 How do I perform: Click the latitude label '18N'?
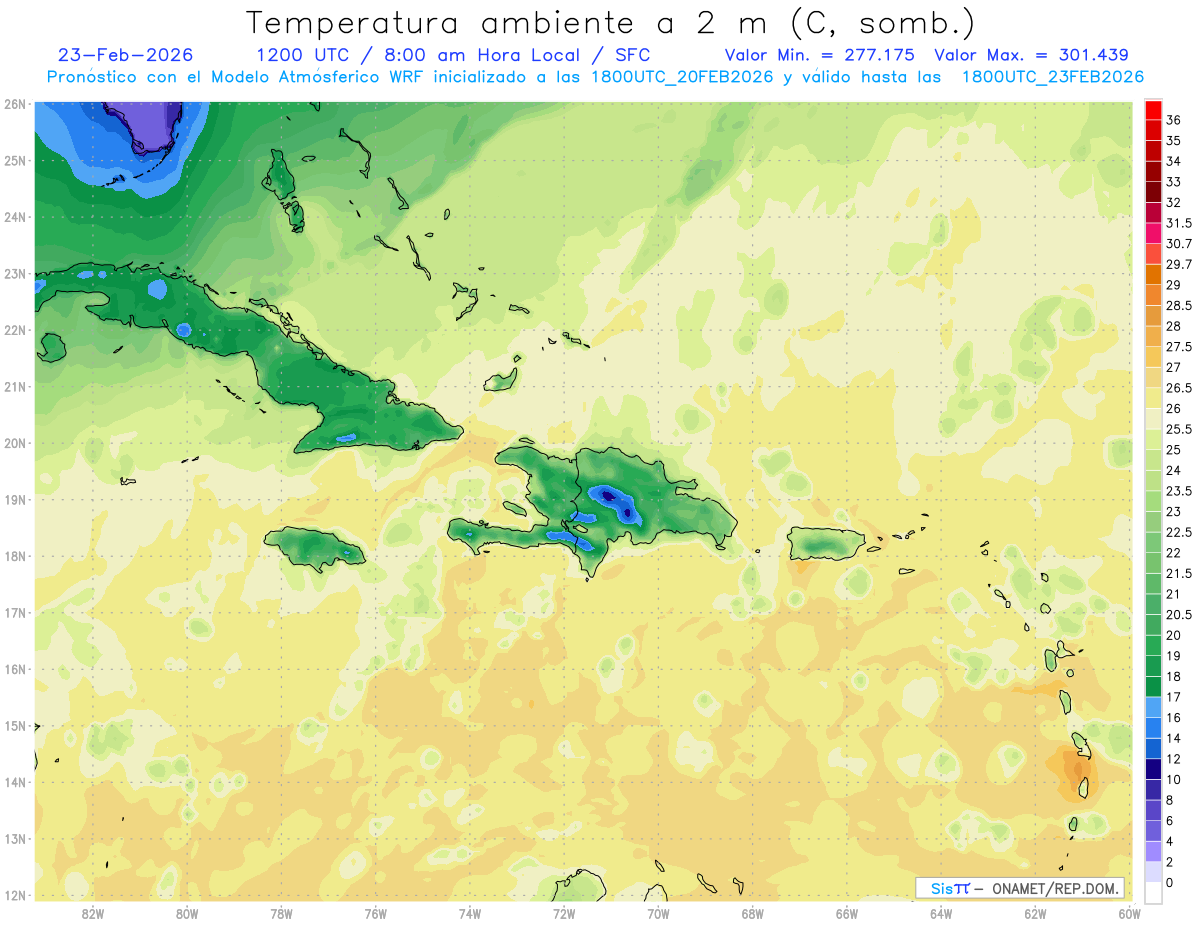(15, 556)
